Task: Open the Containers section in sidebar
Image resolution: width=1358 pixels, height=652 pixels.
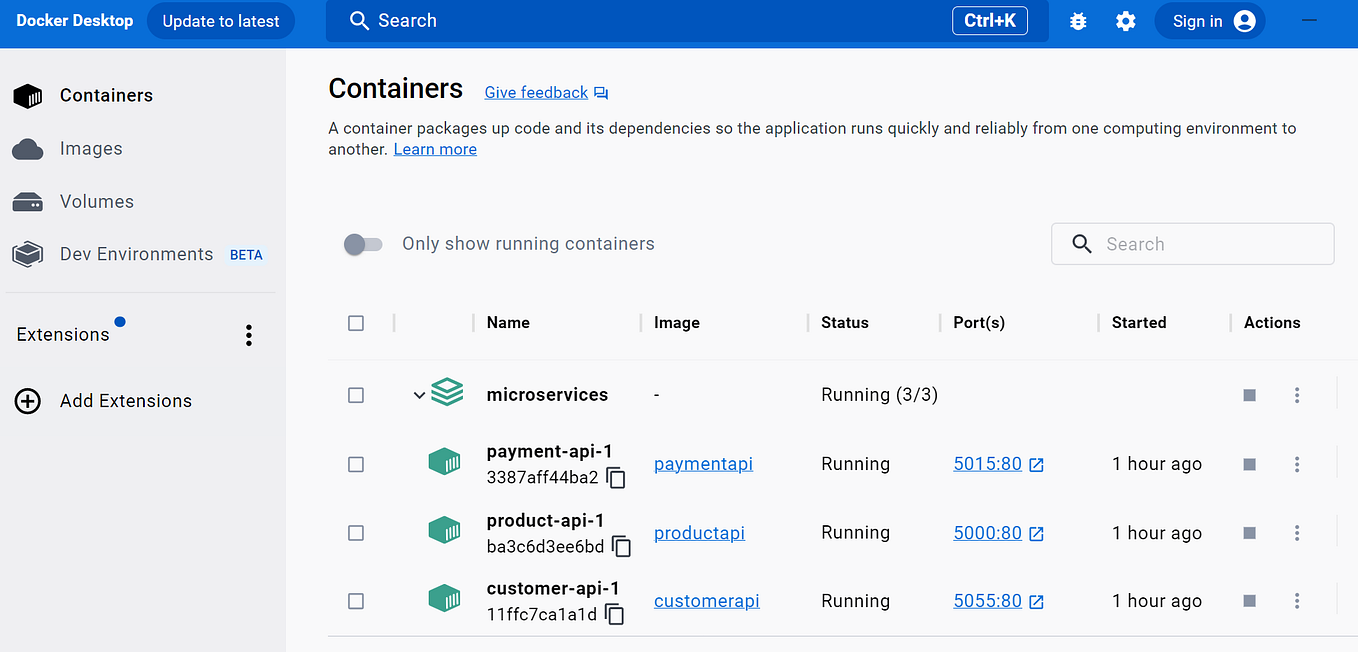Action: 106,95
